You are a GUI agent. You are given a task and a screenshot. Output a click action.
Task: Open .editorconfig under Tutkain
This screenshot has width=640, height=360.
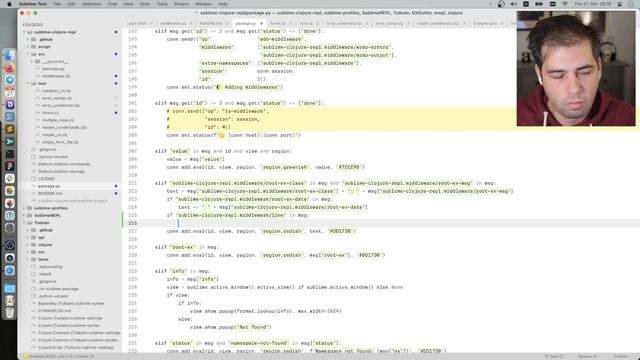coord(50,267)
